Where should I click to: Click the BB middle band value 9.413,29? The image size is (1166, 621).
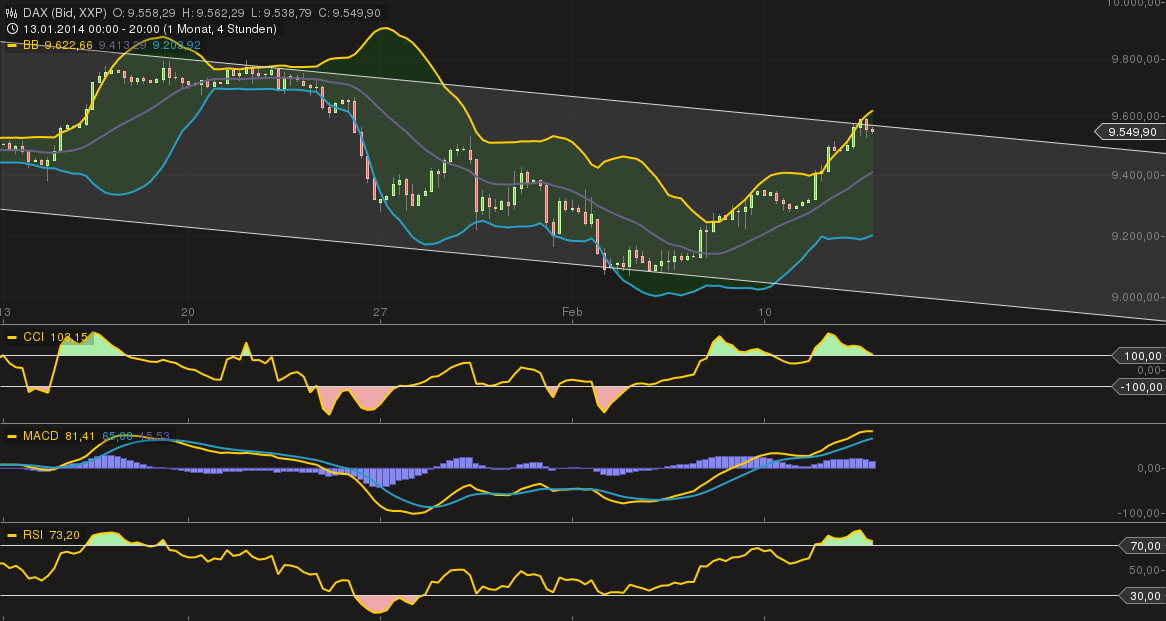pos(123,45)
